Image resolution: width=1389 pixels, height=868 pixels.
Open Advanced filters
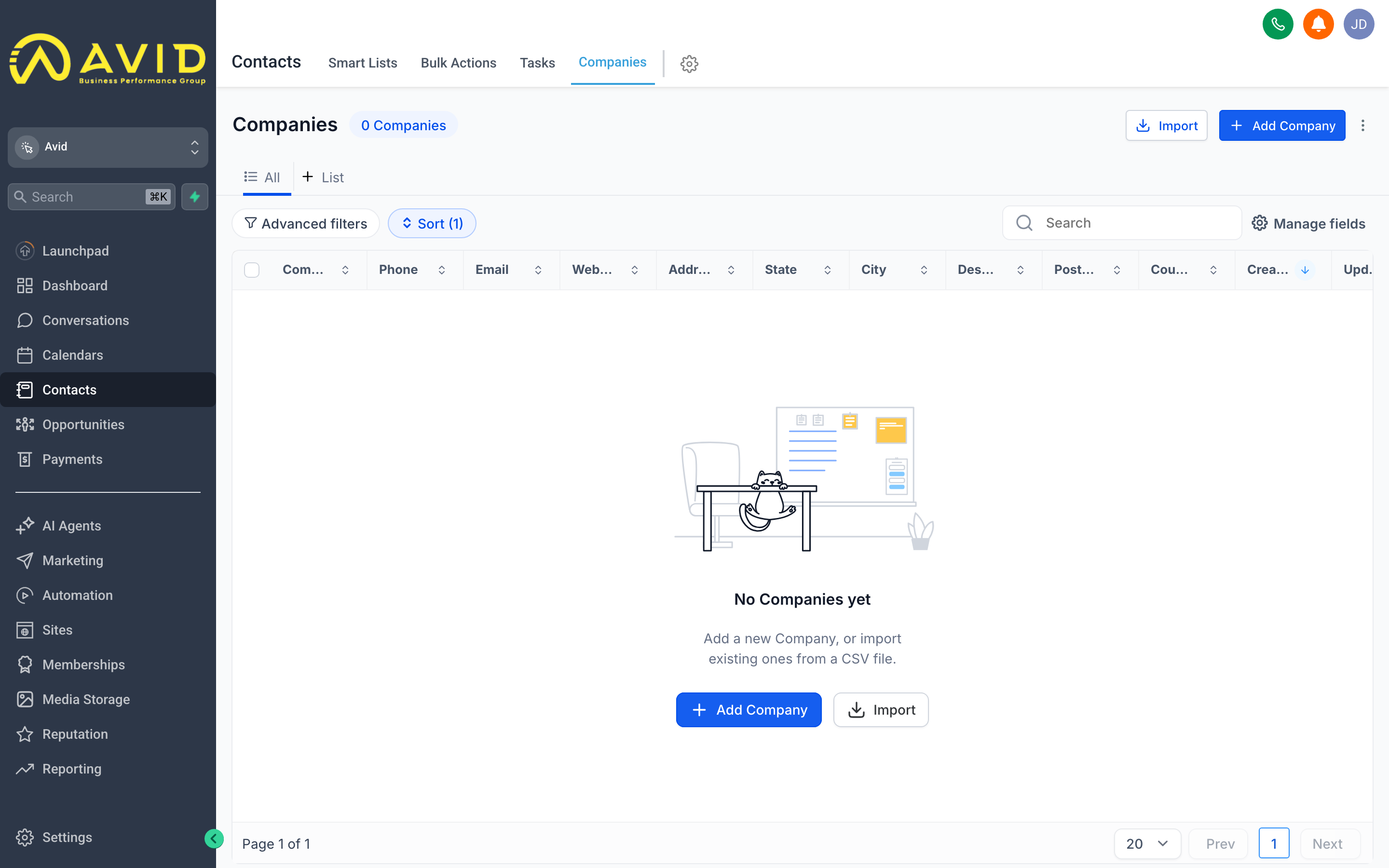click(306, 223)
